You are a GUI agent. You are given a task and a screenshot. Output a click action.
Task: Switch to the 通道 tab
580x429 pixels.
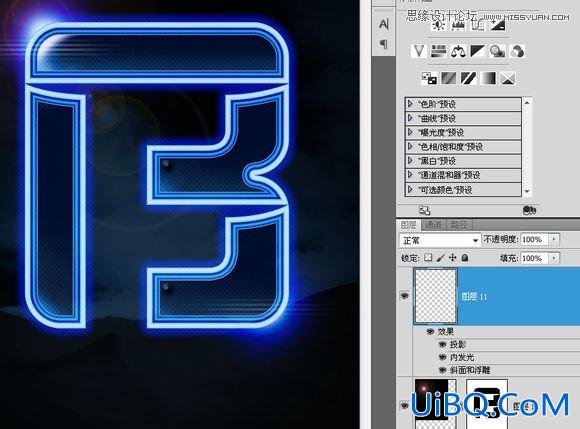click(433, 224)
